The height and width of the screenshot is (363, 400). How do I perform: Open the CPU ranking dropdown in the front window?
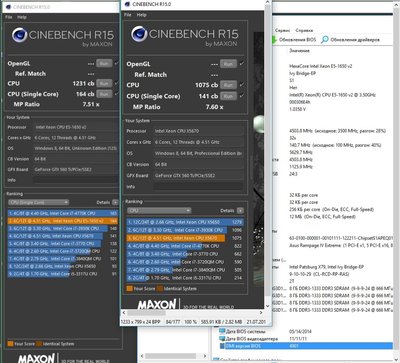coord(159,211)
